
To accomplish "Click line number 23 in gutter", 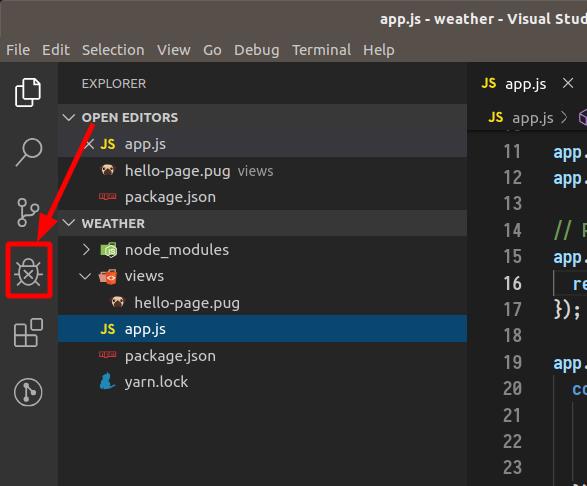I will pyautogui.click(x=513, y=468).
